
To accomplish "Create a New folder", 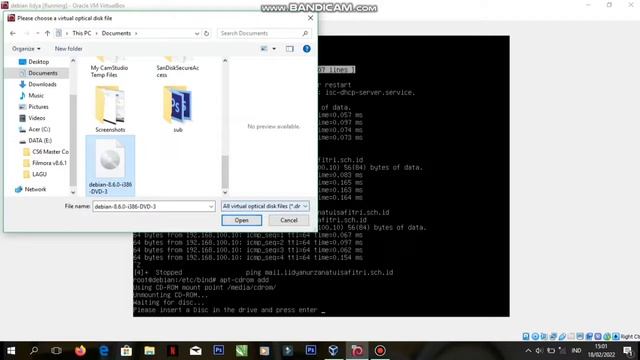I will [69, 49].
